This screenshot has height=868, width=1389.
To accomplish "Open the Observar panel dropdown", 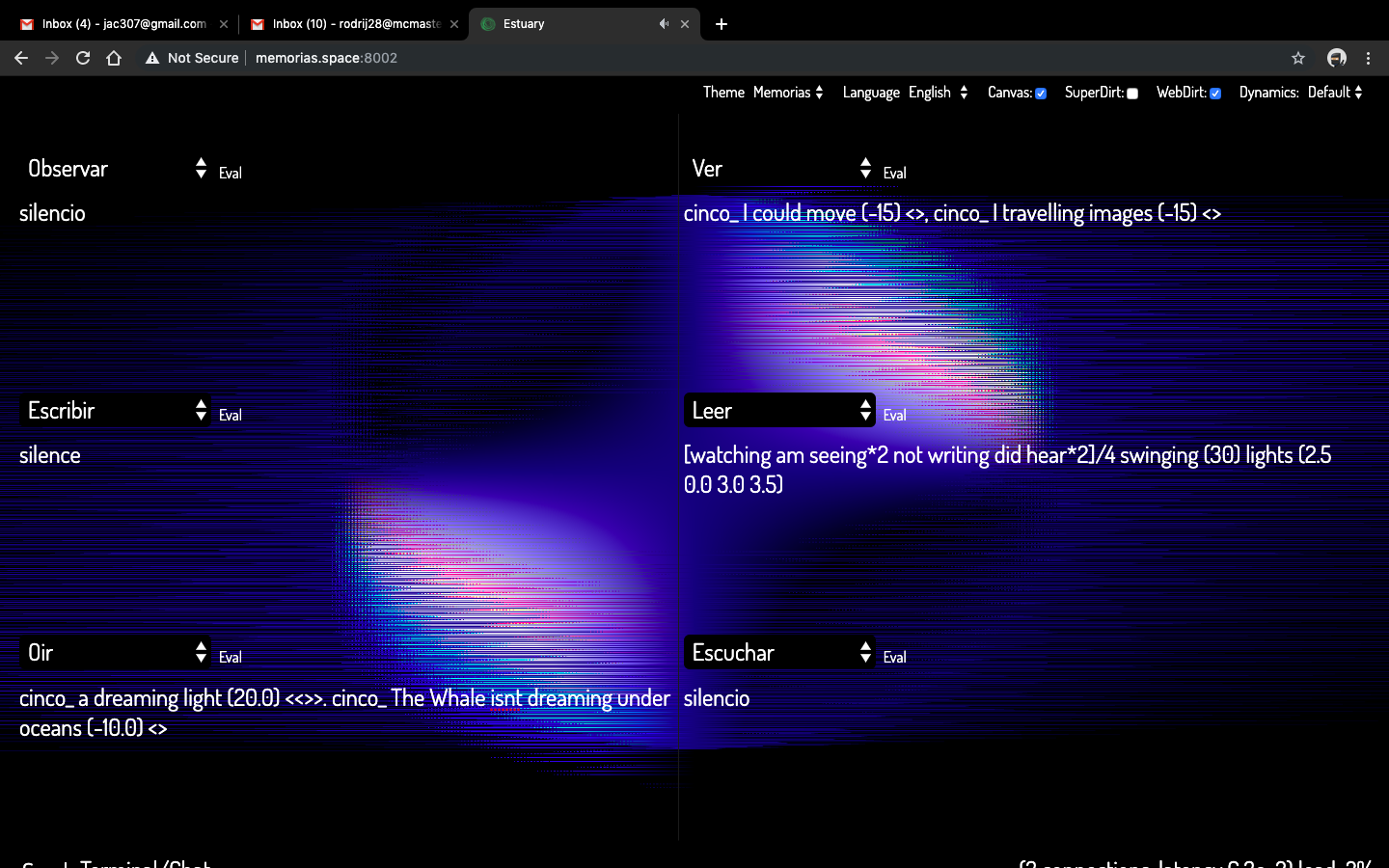I will [x=115, y=169].
